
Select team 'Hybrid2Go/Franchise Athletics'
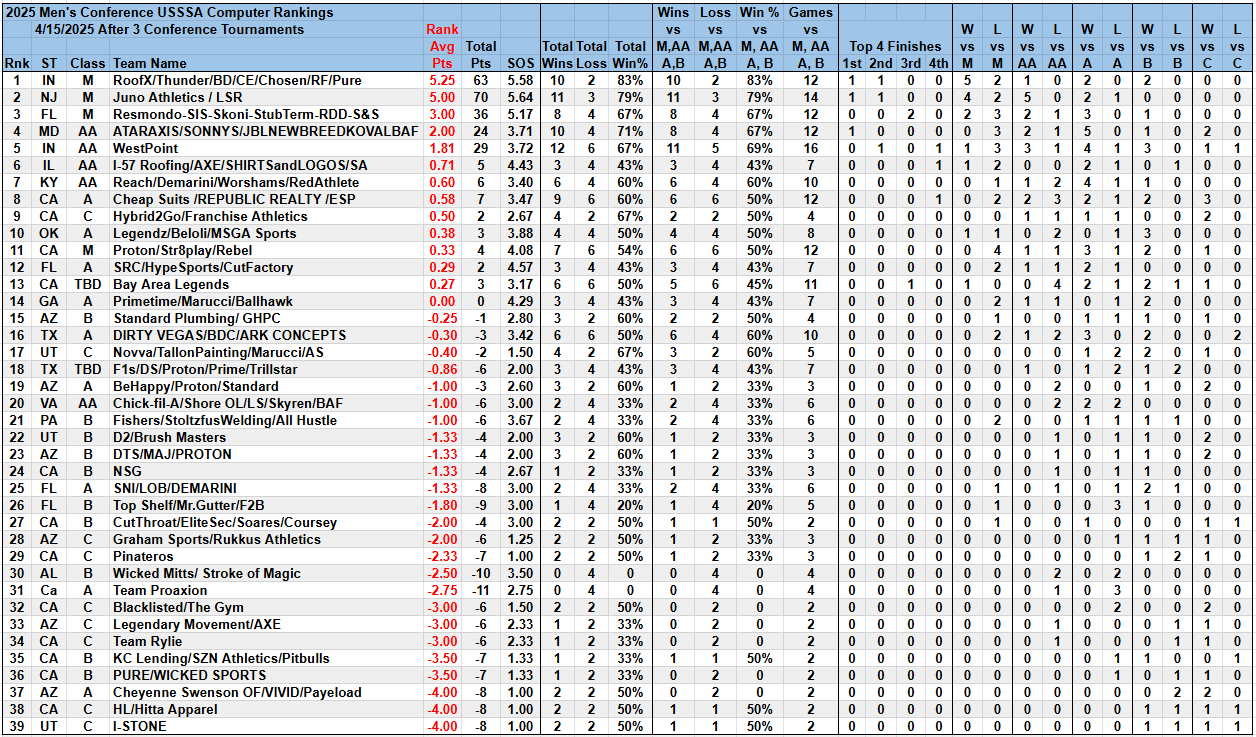[x=210, y=216]
